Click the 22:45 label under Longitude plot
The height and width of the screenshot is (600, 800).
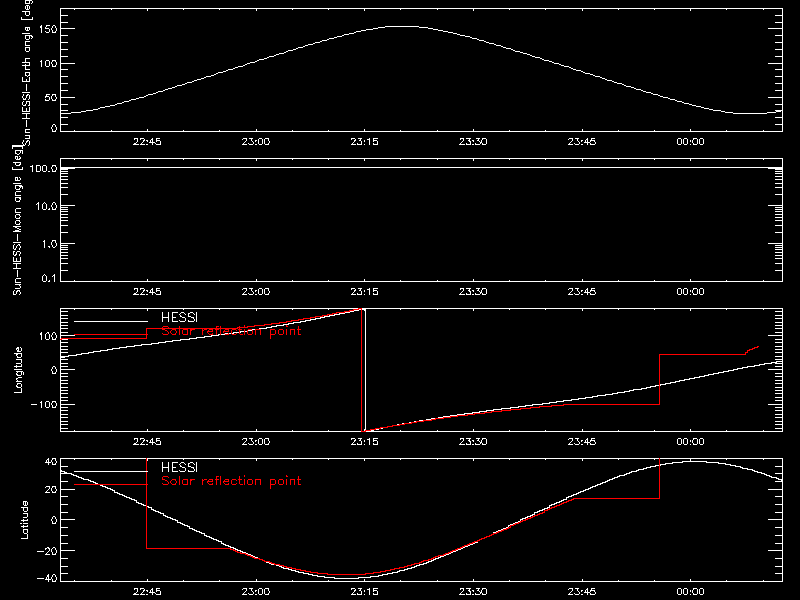[147, 442]
